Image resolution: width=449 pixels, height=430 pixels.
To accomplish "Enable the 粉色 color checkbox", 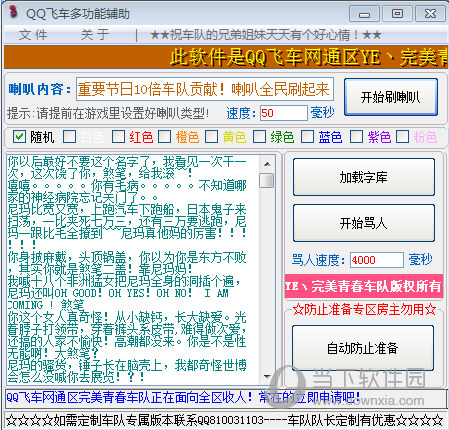I will pyautogui.click(x=402, y=137).
